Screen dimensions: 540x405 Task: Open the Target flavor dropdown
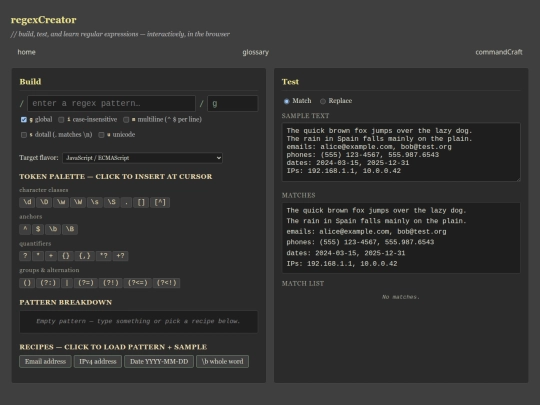click(142, 158)
